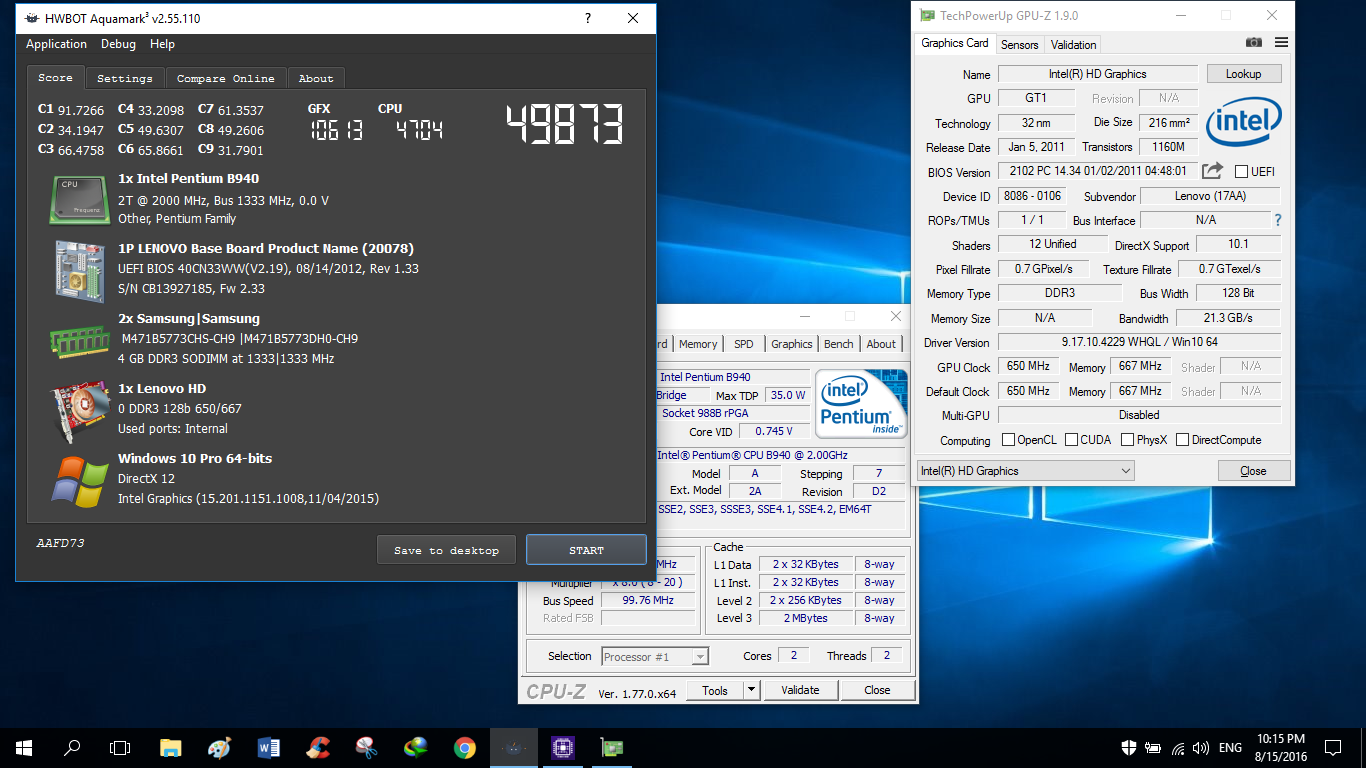
Task: Switch to CPU-Z taskbar icon
Action: [x=563, y=747]
